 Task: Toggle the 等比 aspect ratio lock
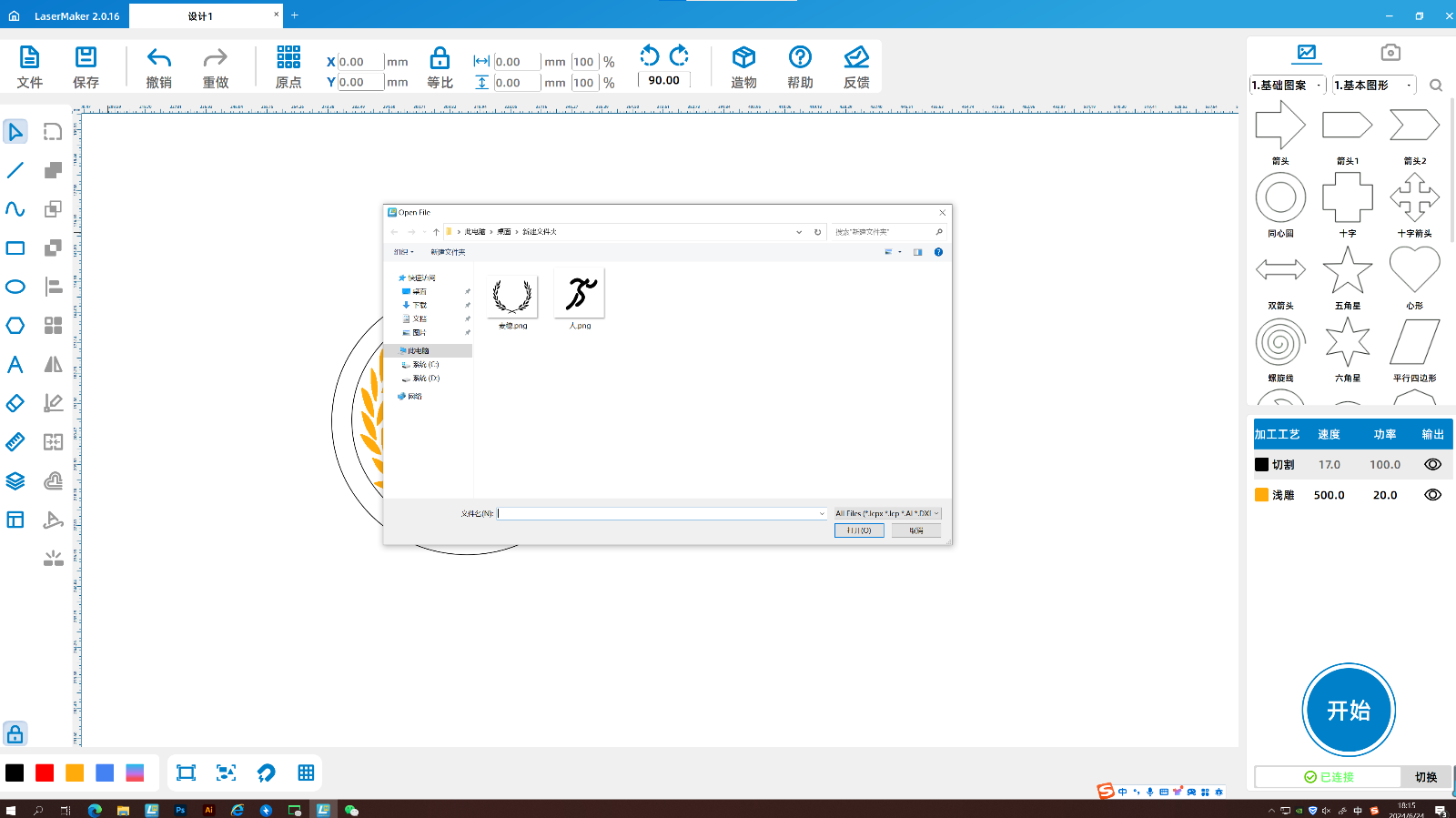[440, 59]
